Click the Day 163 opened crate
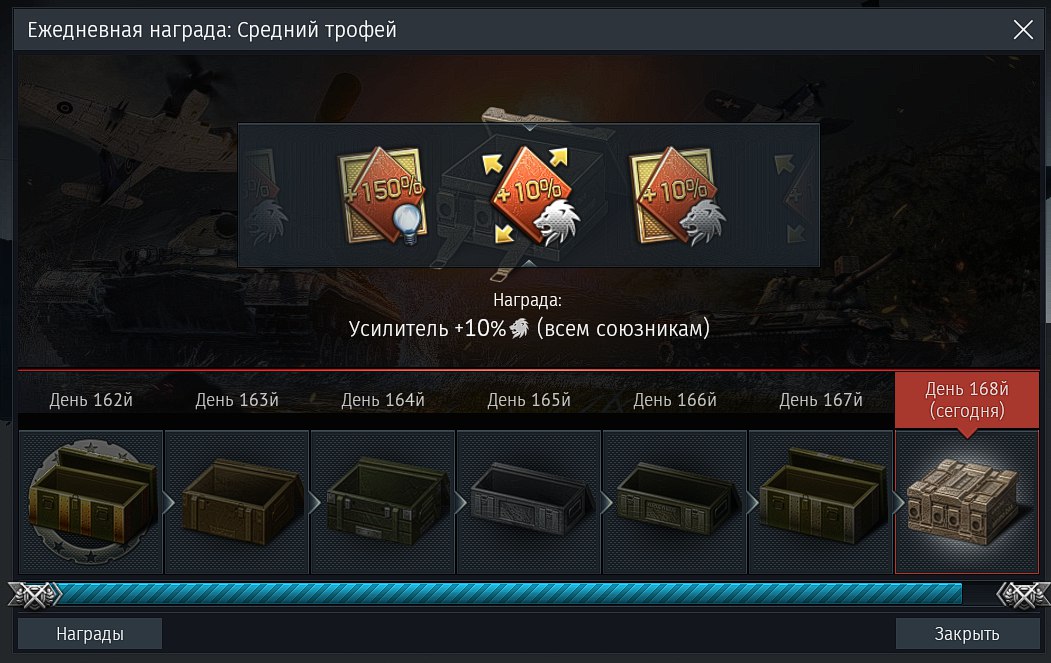Image resolution: width=1051 pixels, height=663 pixels. coord(237,502)
